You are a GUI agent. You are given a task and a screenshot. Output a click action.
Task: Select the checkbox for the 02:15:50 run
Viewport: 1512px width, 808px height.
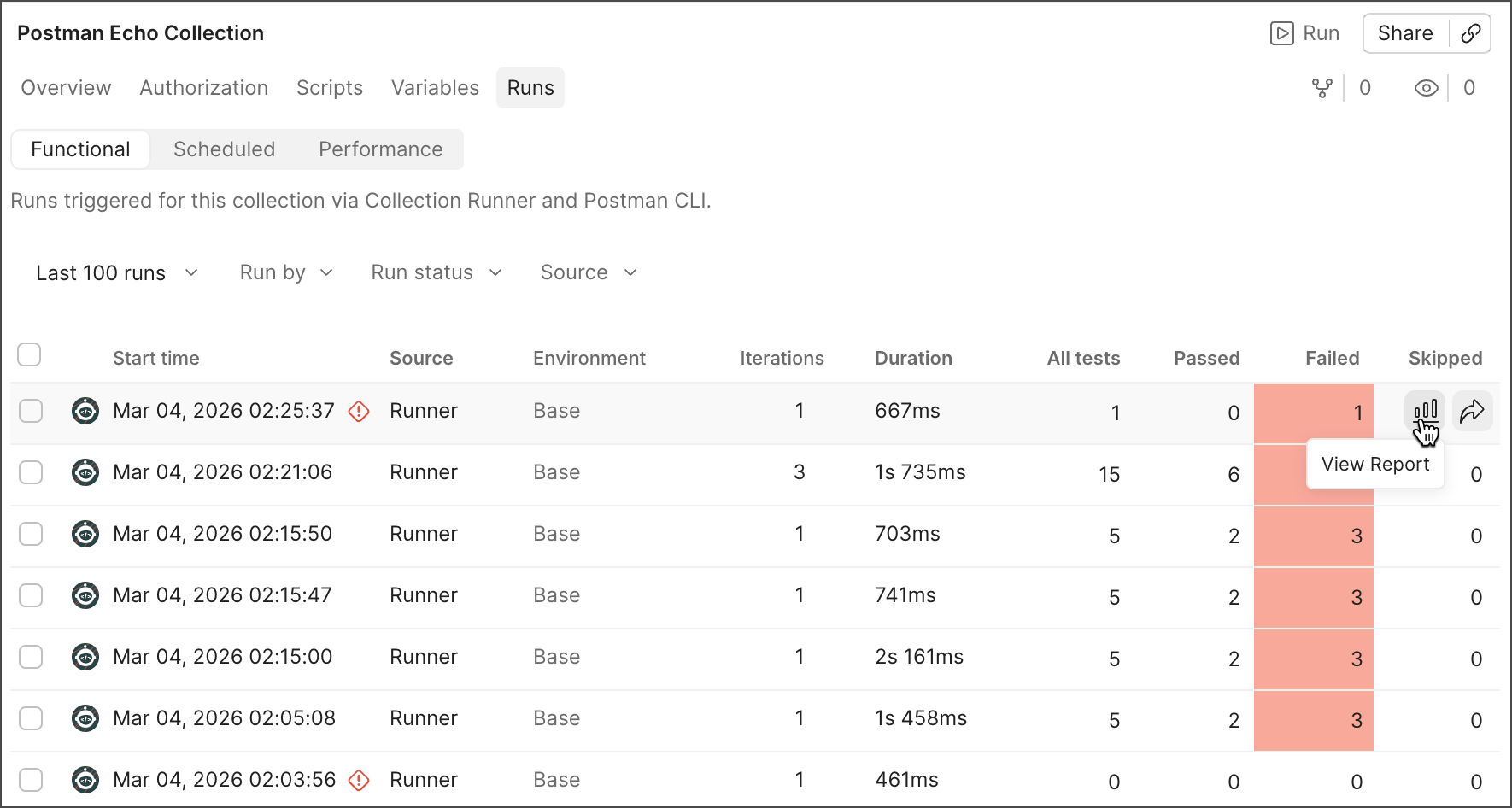pos(31,533)
